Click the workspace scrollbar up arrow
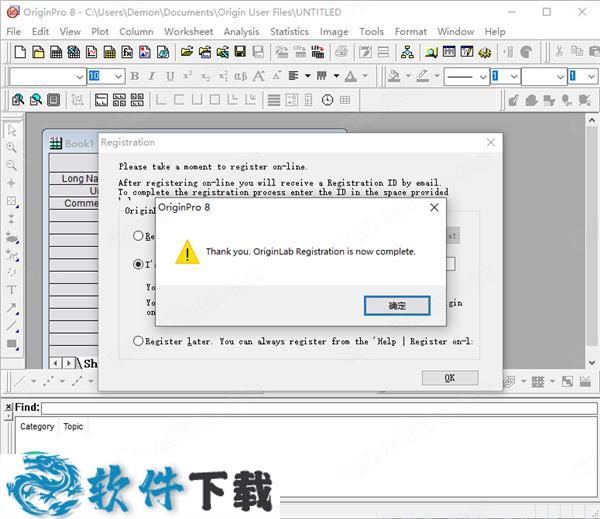The height and width of the screenshot is (519, 600). 592,120
